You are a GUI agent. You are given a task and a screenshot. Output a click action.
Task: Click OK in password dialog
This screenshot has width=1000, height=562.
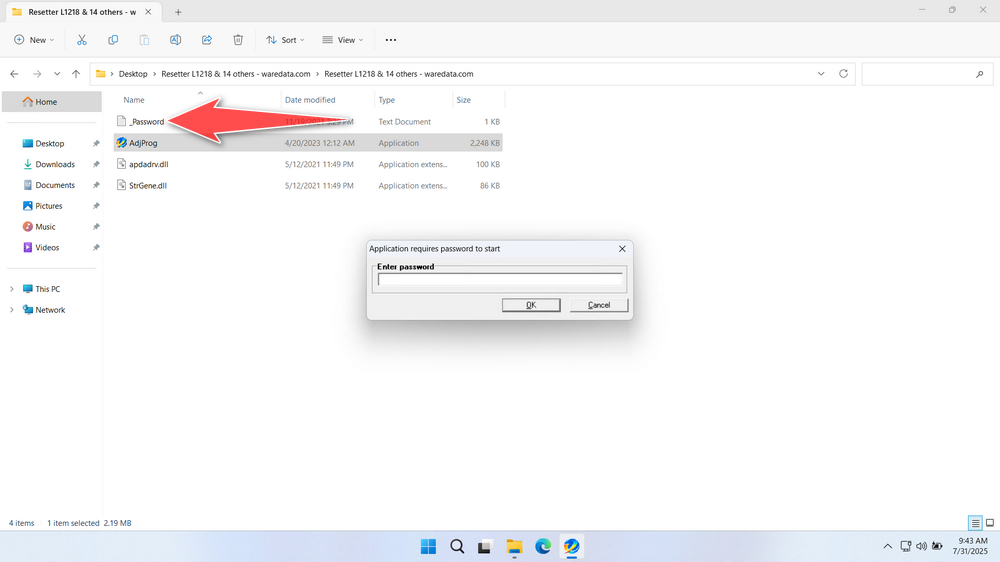[531, 305]
